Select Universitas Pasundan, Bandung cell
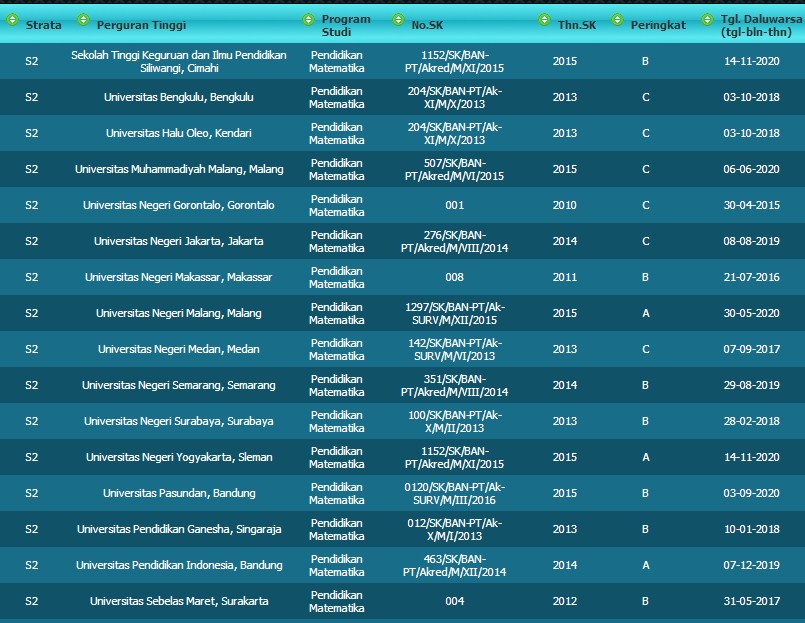 pos(179,493)
